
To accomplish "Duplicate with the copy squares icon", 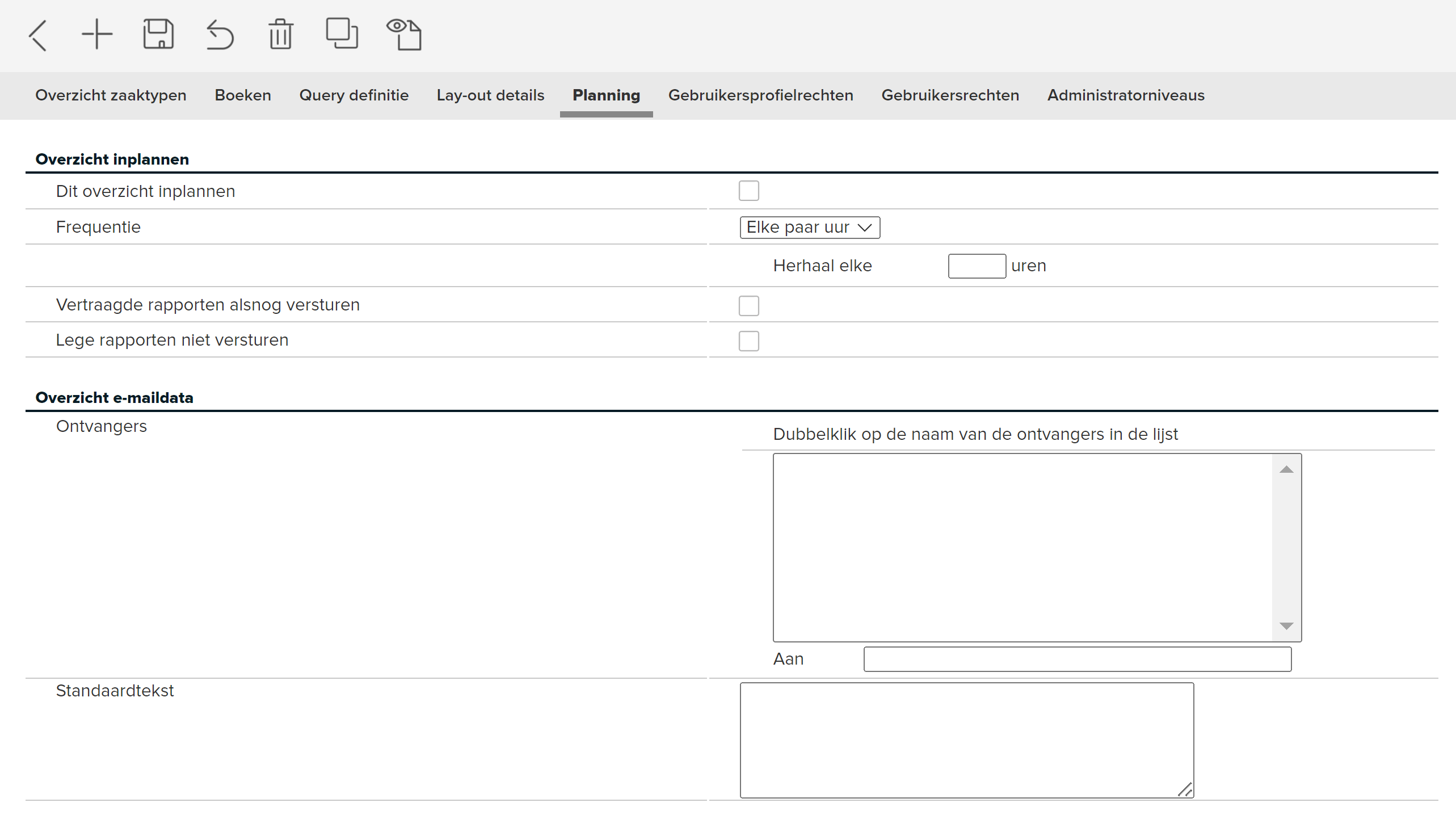I will [x=342, y=33].
